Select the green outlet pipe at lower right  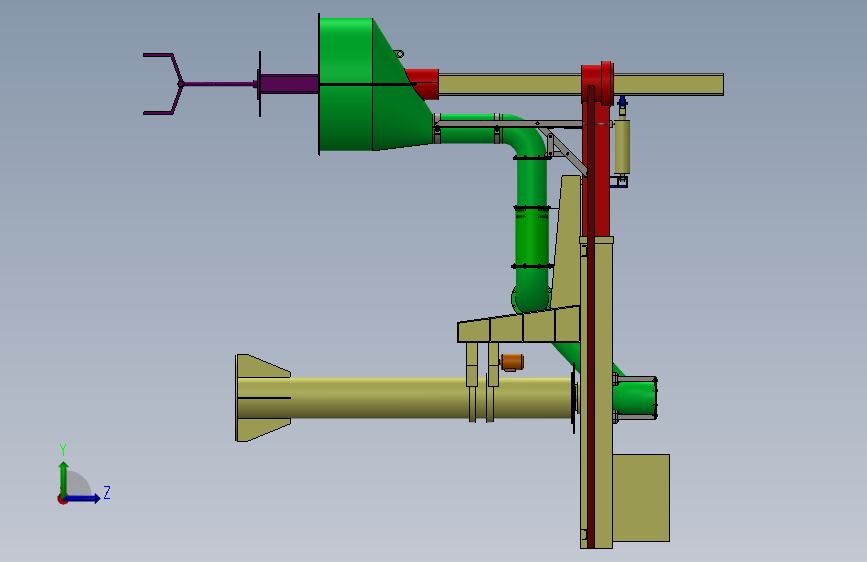[636, 398]
